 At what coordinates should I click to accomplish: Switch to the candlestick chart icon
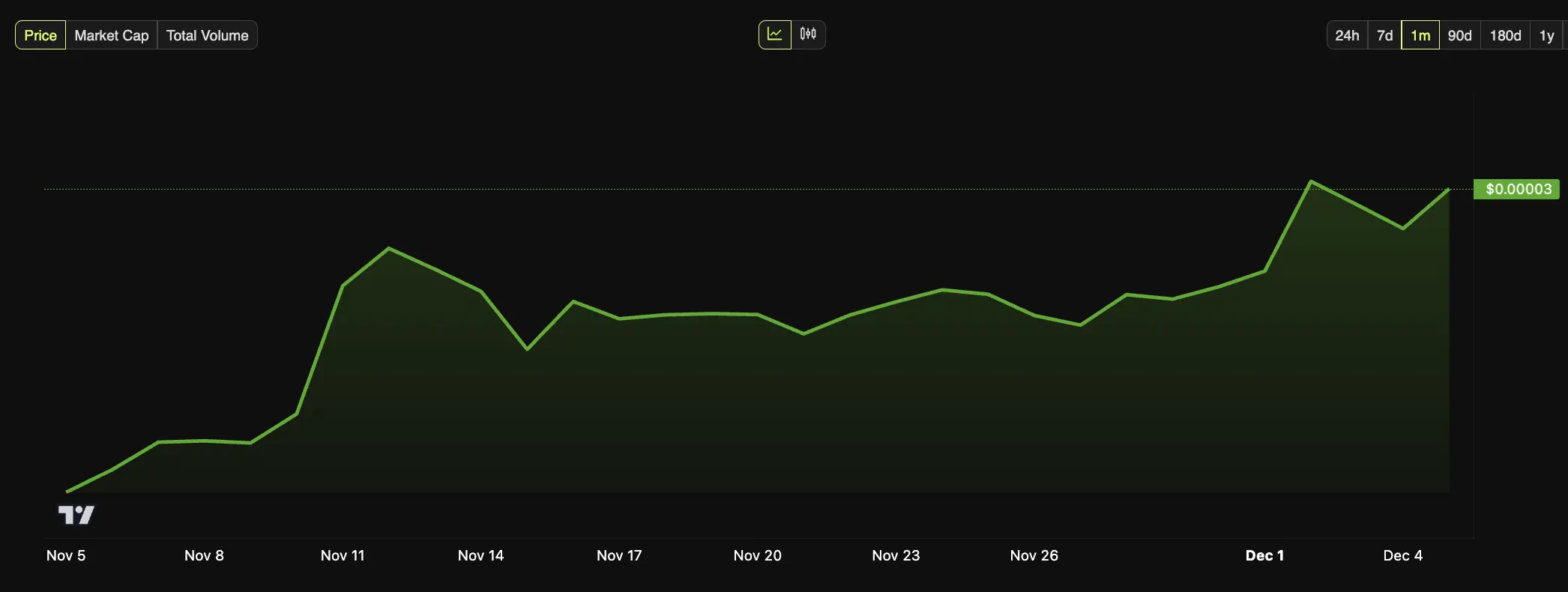point(808,34)
